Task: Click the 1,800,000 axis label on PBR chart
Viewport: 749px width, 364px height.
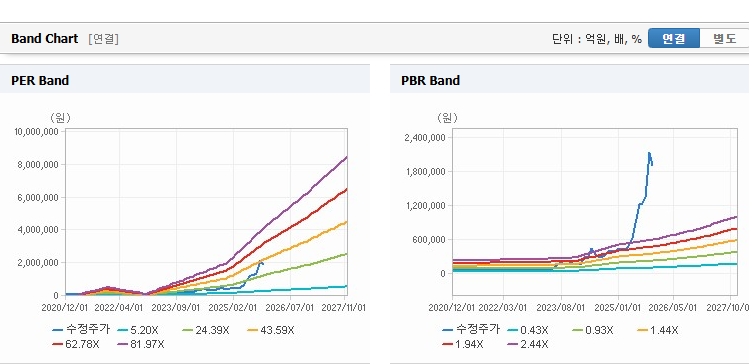Action: tap(425, 171)
